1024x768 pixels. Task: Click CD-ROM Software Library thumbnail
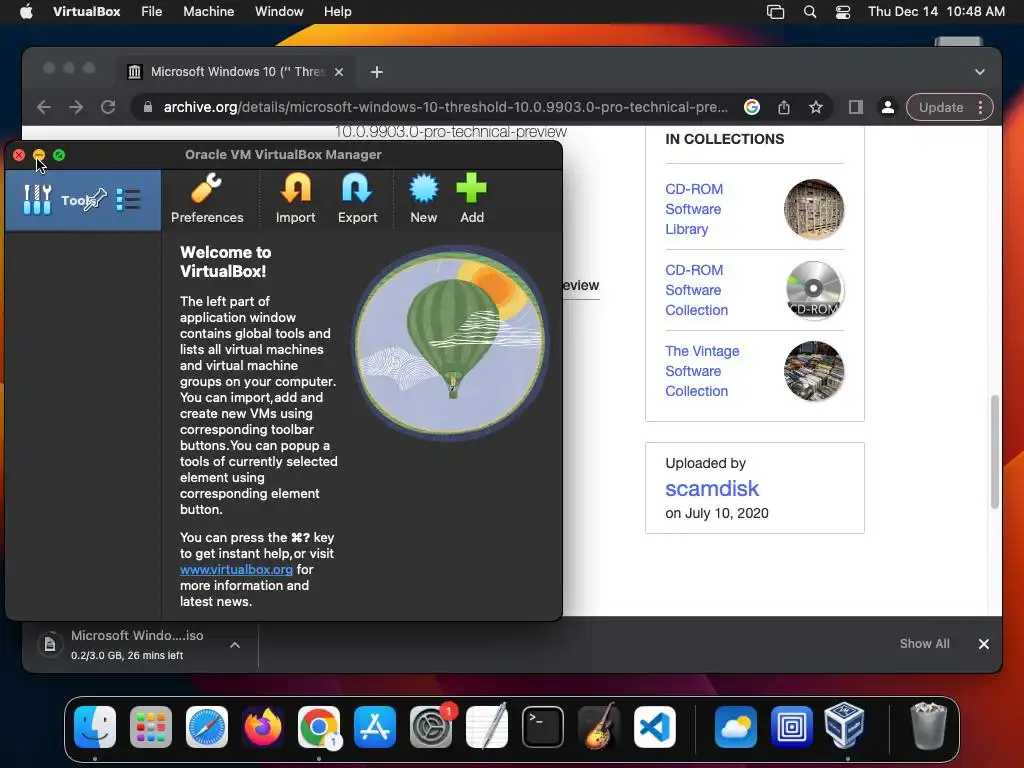pyautogui.click(x=814, y=209)
